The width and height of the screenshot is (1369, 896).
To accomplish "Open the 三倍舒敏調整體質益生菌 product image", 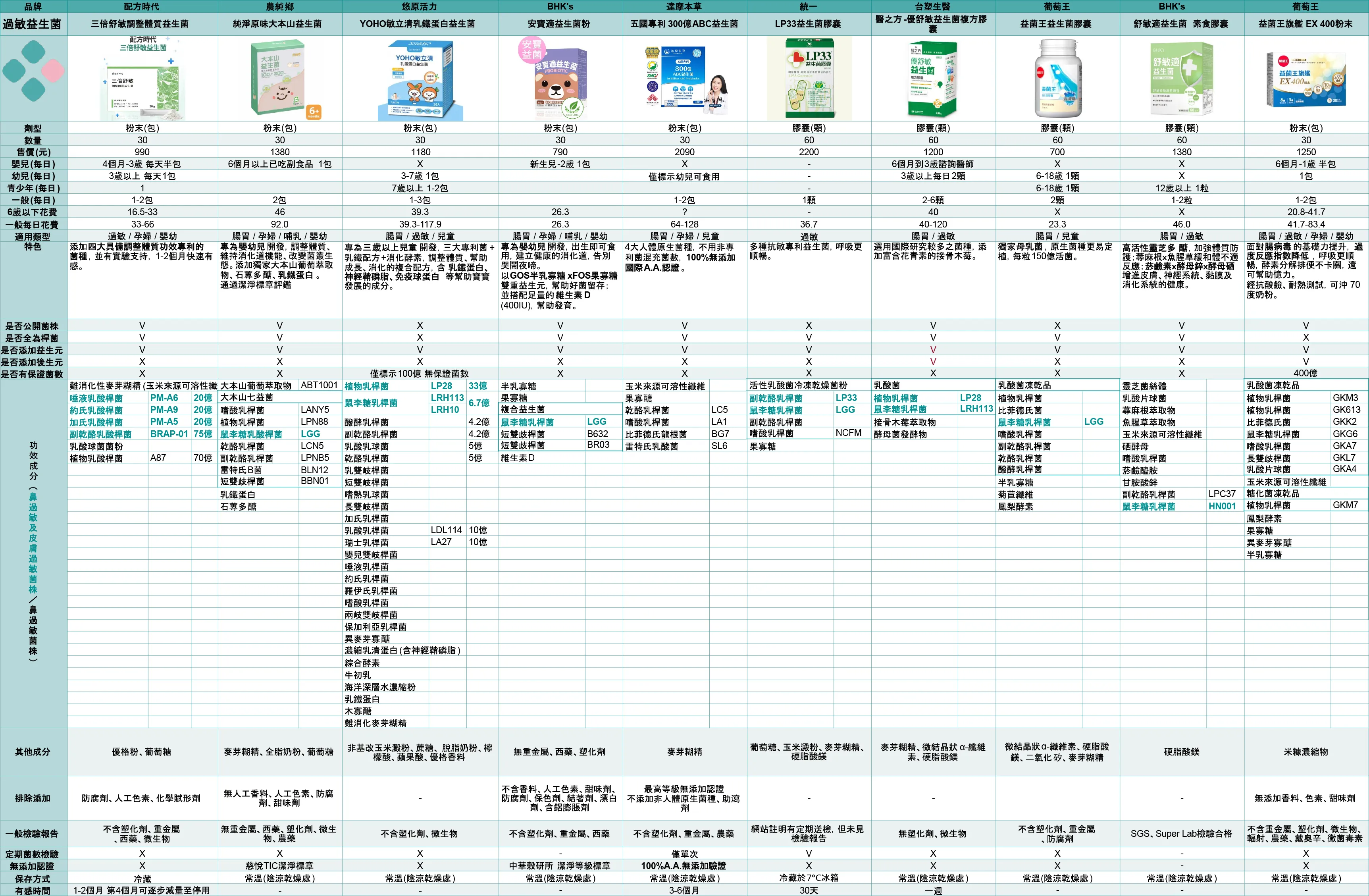I will [x=142, y=78].
